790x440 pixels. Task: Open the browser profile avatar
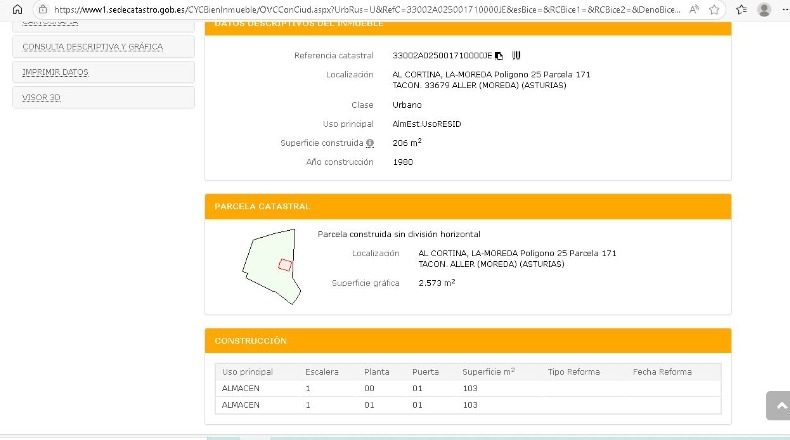click(x=764, y=9)
